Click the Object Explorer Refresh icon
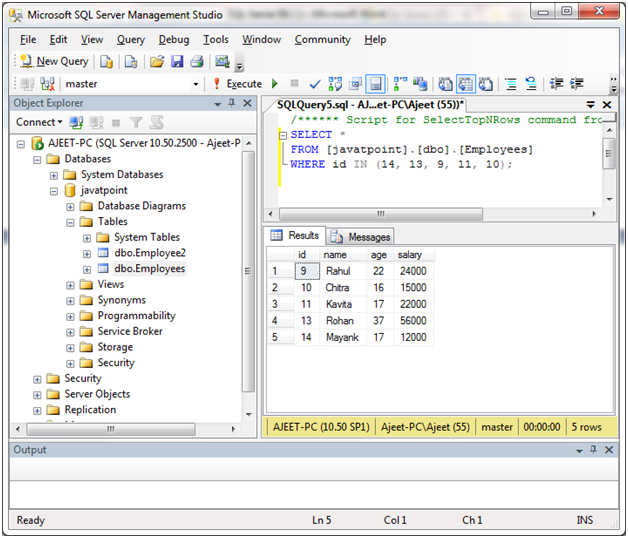This screenshot has height=538, width=628. coord(156,122)
